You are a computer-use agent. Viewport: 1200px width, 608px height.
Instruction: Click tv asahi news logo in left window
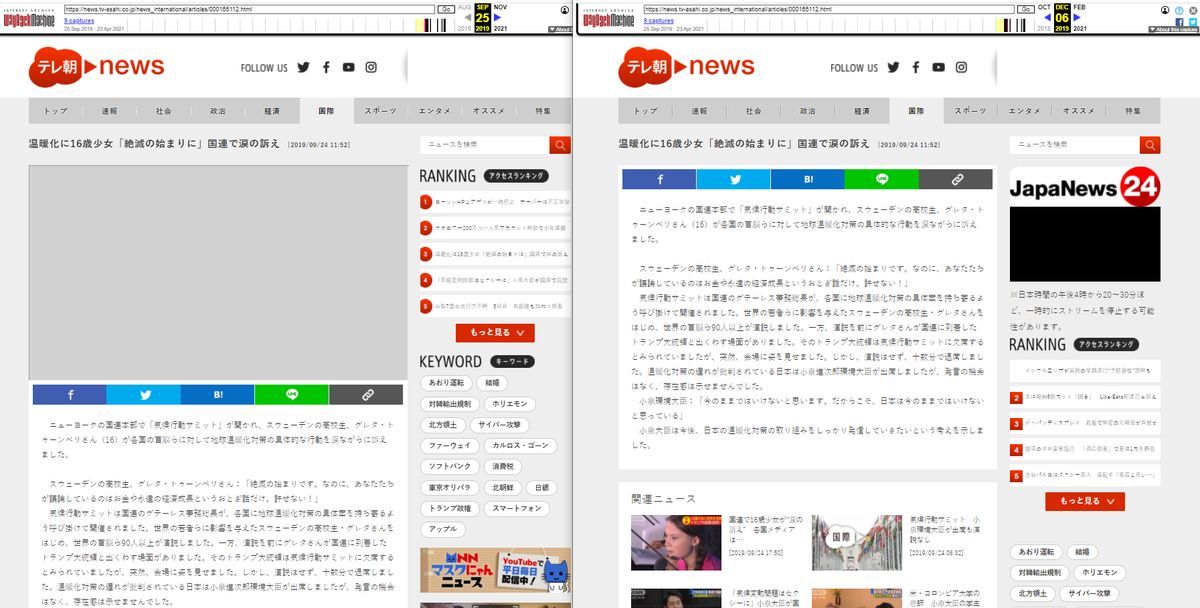pyautogui.click(x=96, y=67)
